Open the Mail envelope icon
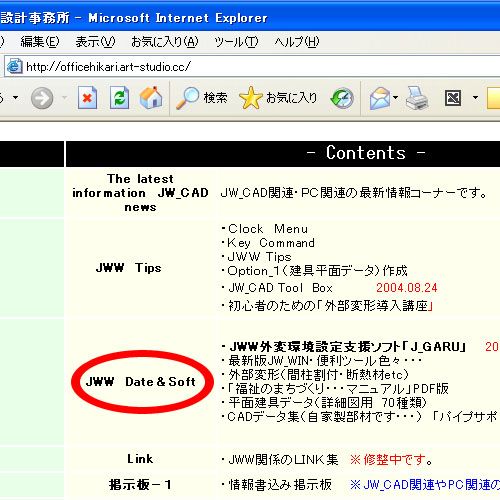 [x=380, y=98]
